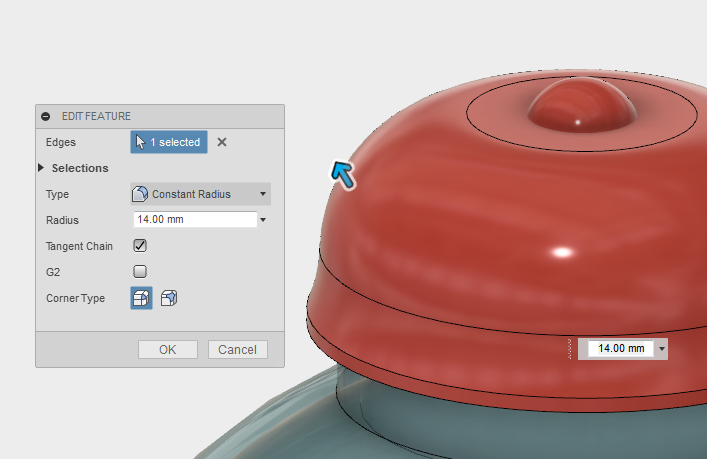Open the on-canvas radius value dropdown arrow

(x=661, y=349)
